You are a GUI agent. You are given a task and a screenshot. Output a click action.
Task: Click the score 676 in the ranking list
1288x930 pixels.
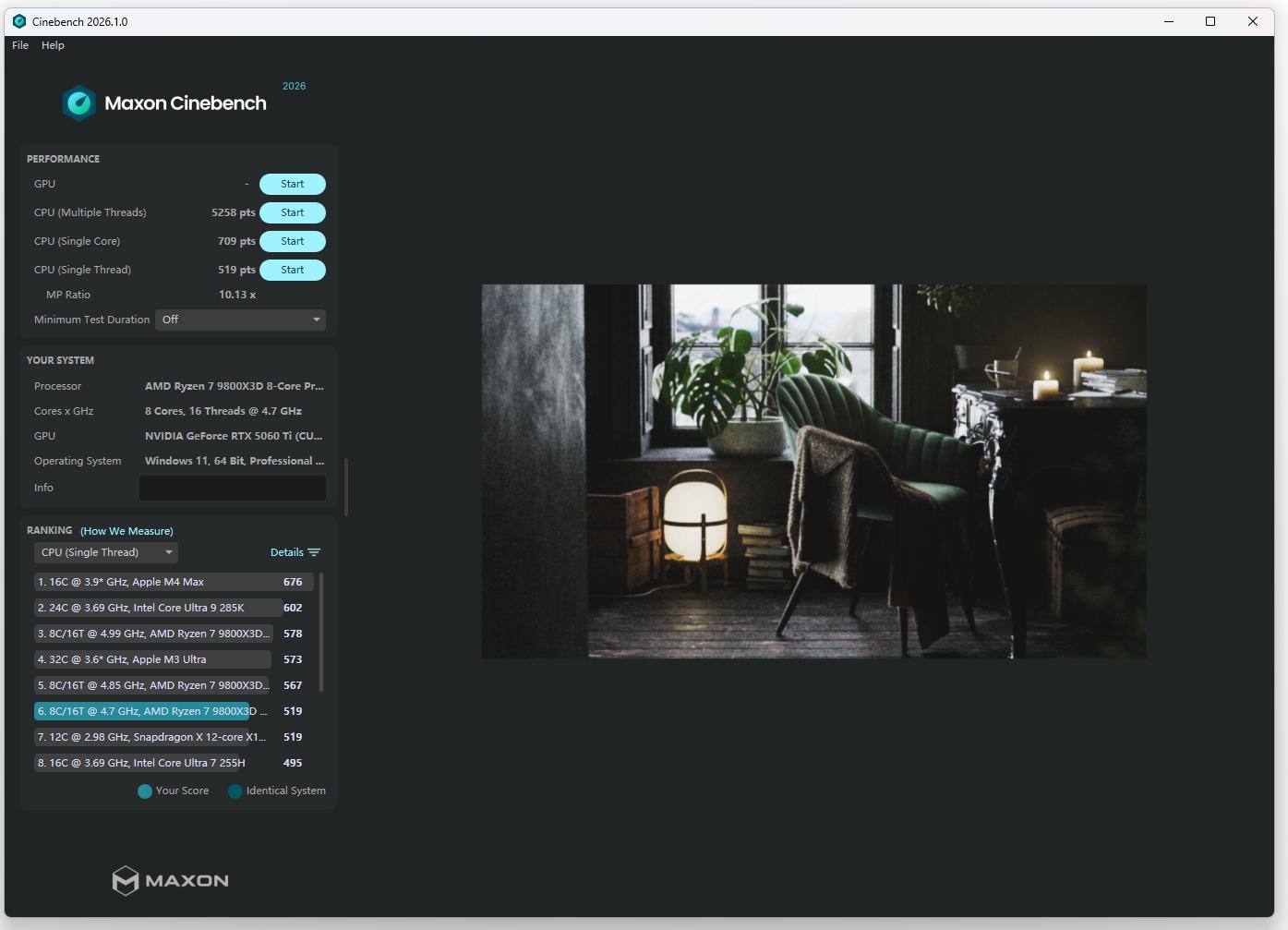click(x=293, y=582)
